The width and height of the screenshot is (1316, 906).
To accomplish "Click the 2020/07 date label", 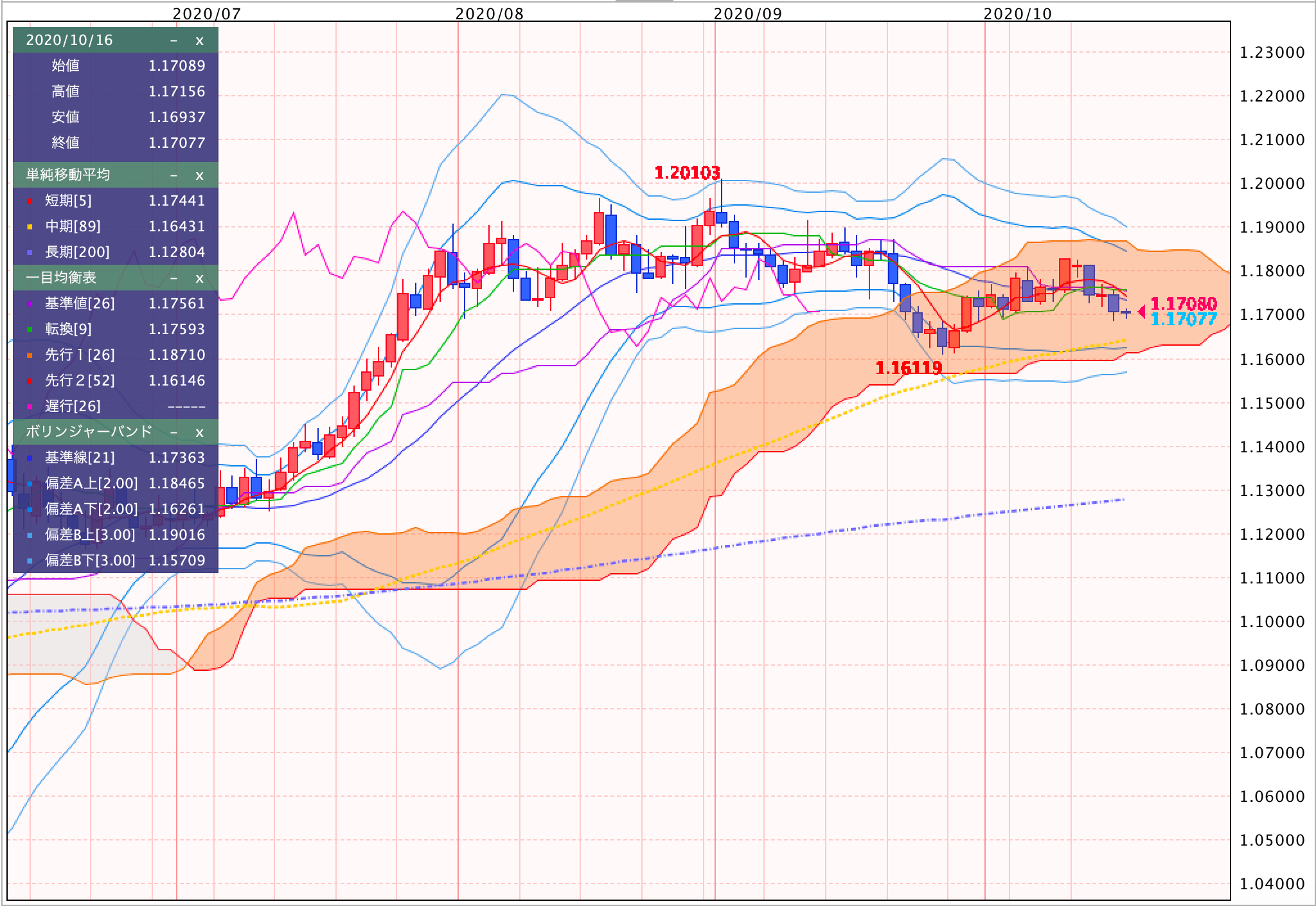I will tap(207, 13).
